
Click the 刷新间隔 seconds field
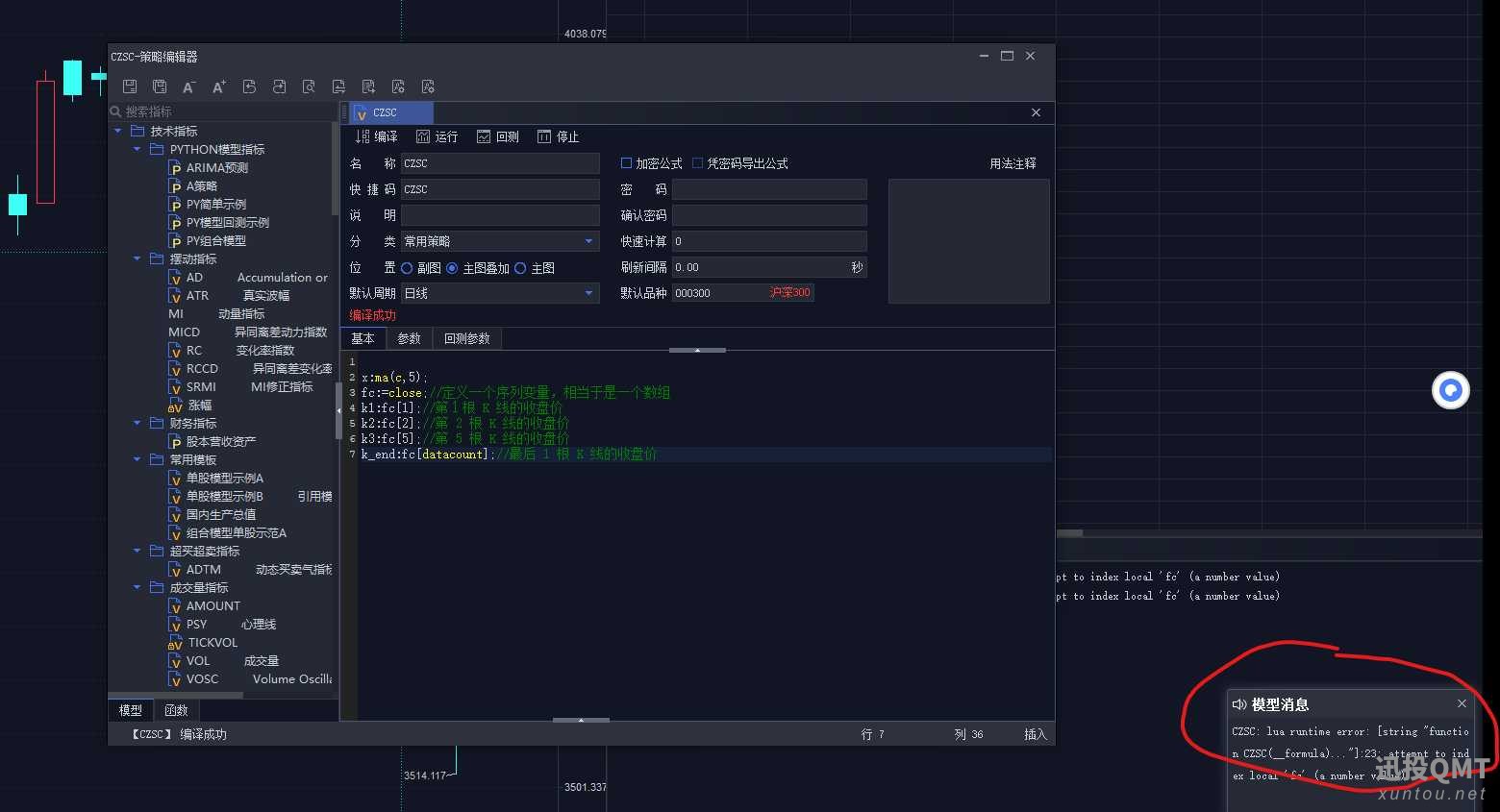pos(769,267)
